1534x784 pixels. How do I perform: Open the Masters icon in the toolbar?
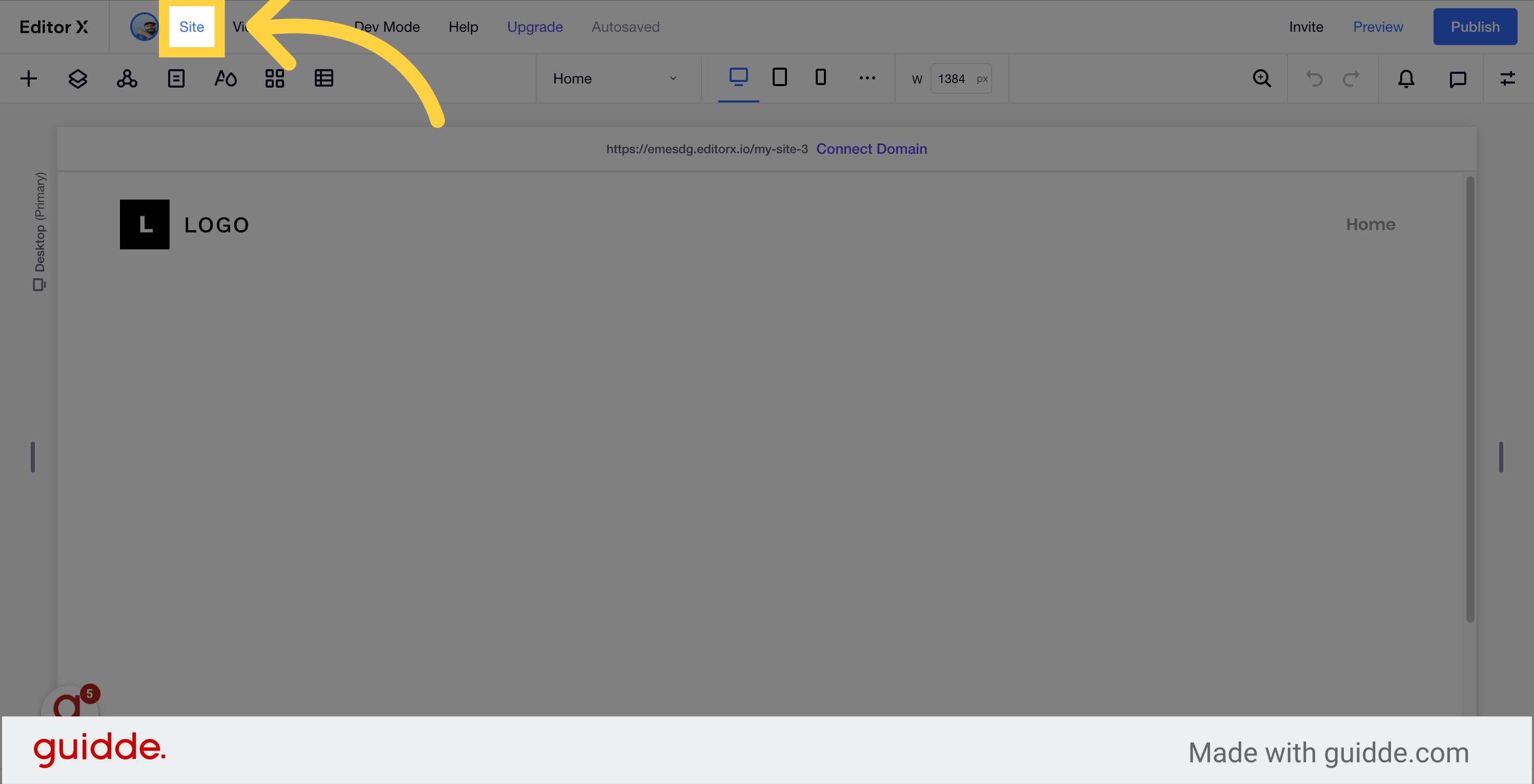point(127,78)
